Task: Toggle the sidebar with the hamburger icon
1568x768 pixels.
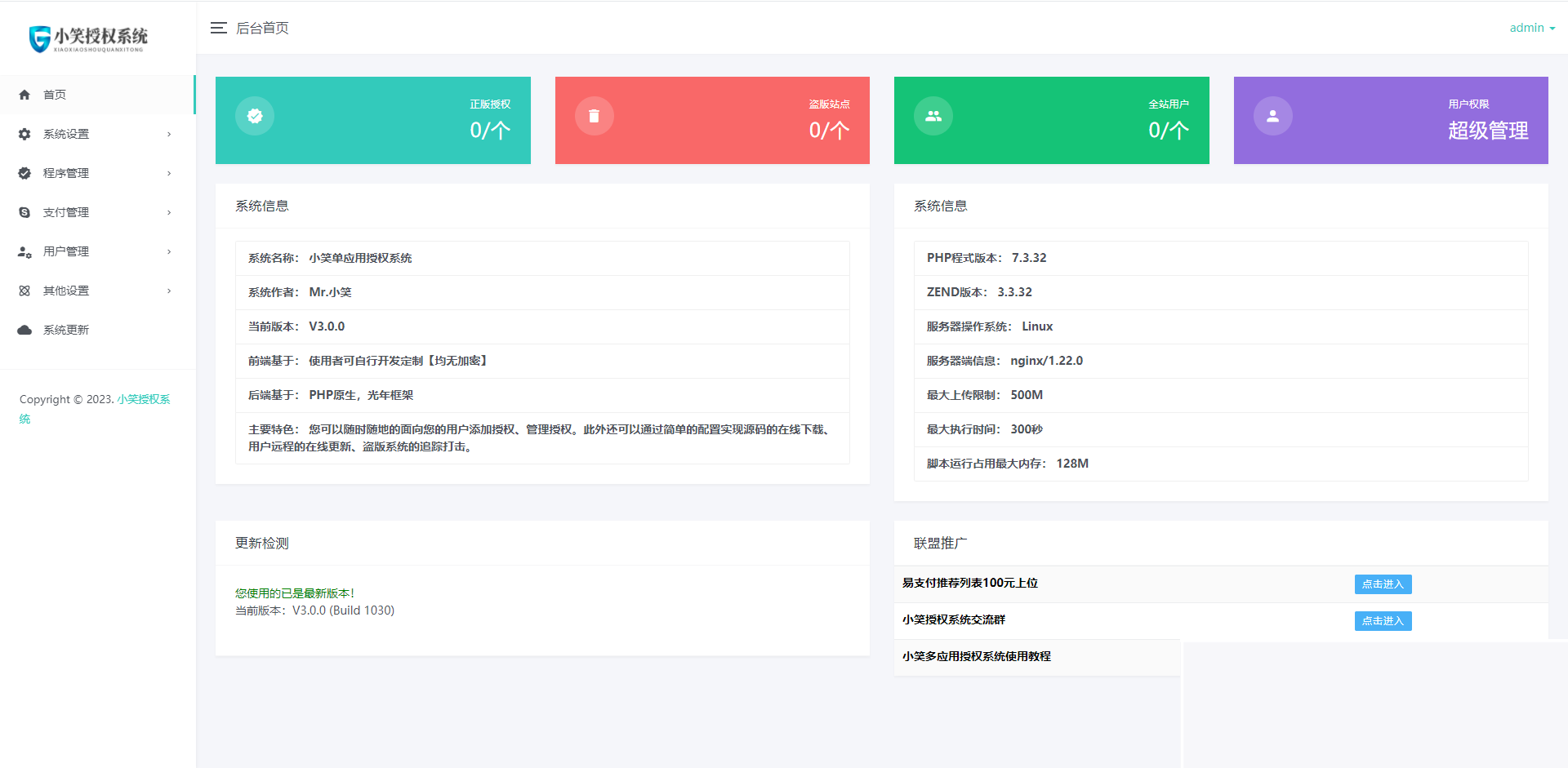Action: 219,27
